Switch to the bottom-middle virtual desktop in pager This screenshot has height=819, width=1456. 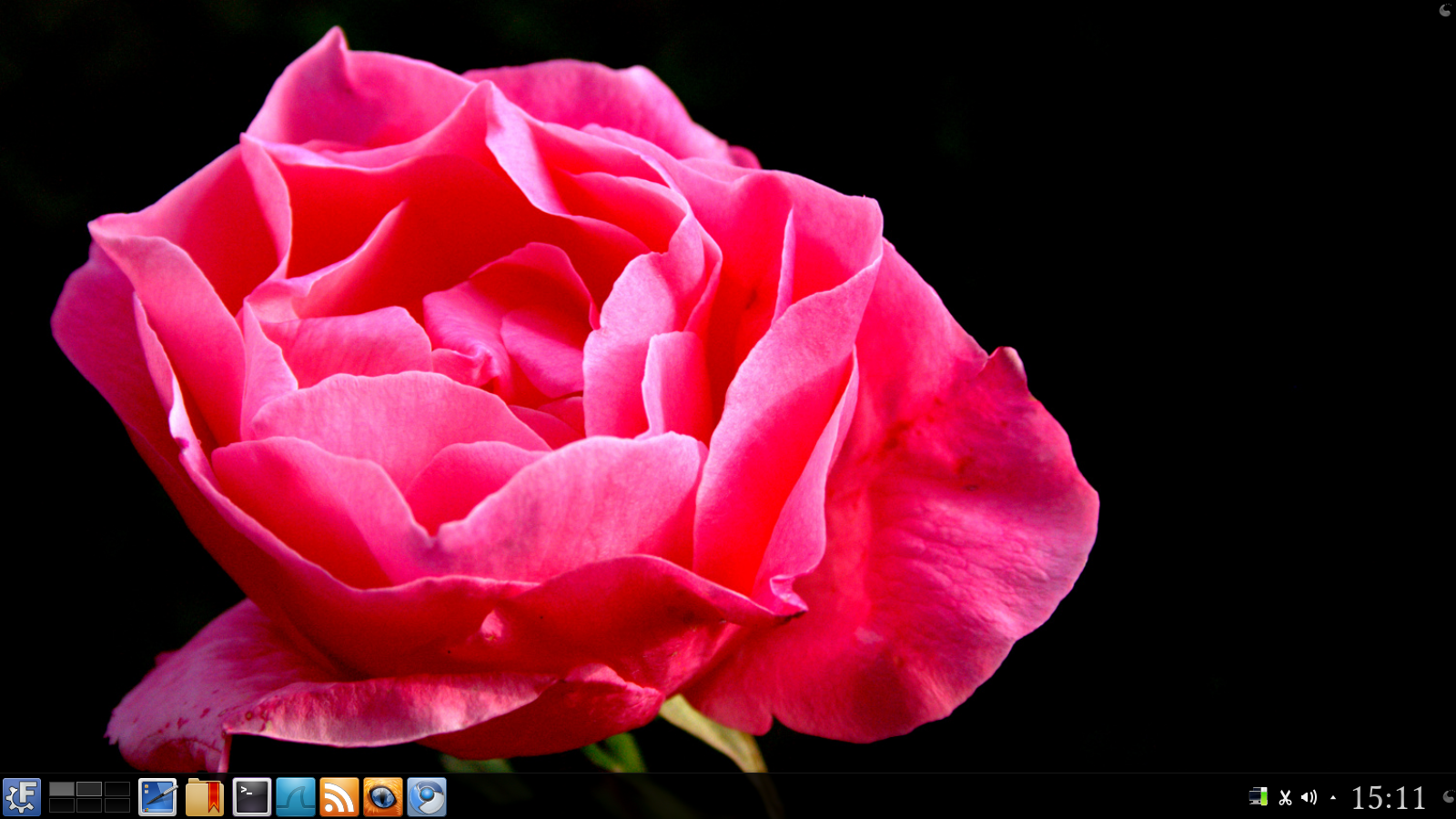pos(89,805)
